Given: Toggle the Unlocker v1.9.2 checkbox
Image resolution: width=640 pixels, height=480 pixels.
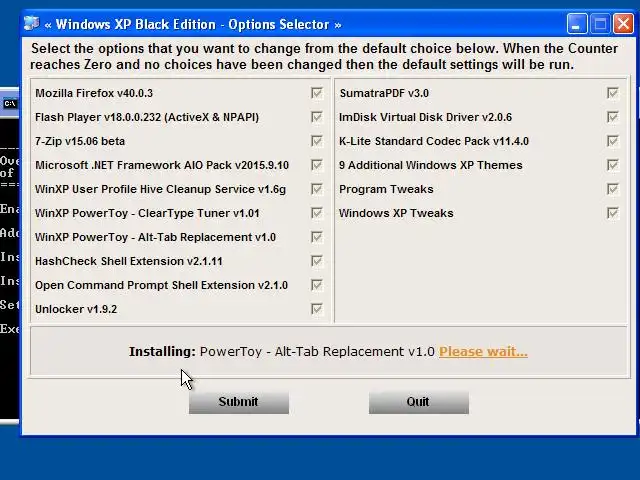Looking at the screenshot, I should [317, 309].
